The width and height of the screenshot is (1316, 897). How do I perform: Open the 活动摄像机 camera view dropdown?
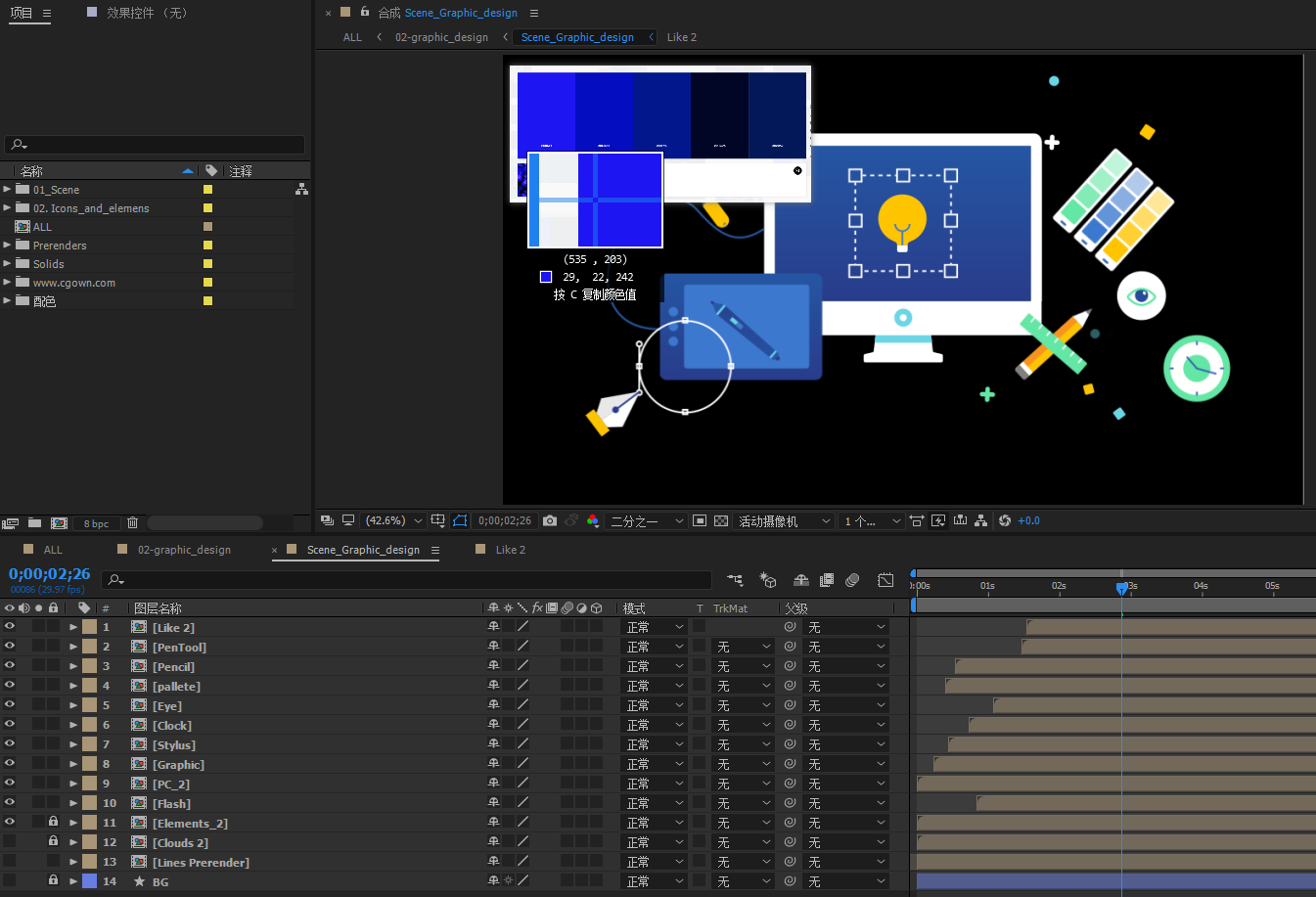[x=785, y=521]
